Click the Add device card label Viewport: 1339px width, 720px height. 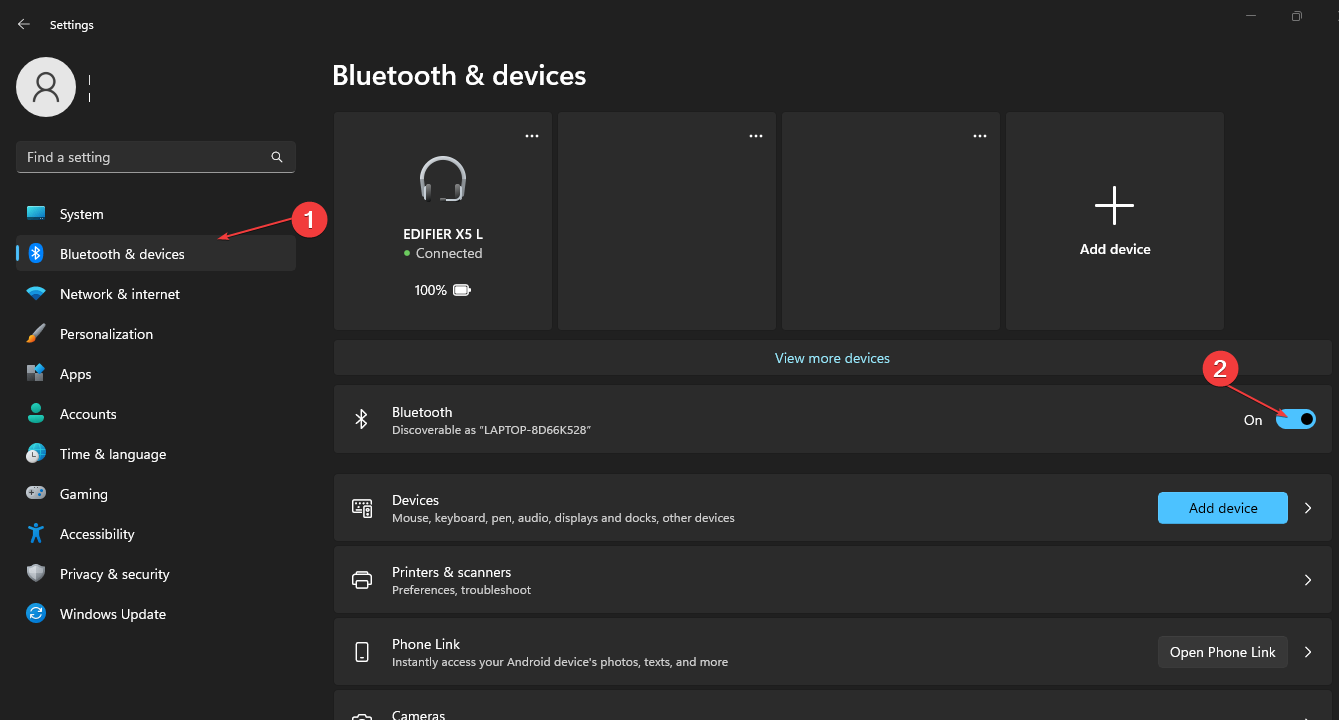coord(1115,249)
